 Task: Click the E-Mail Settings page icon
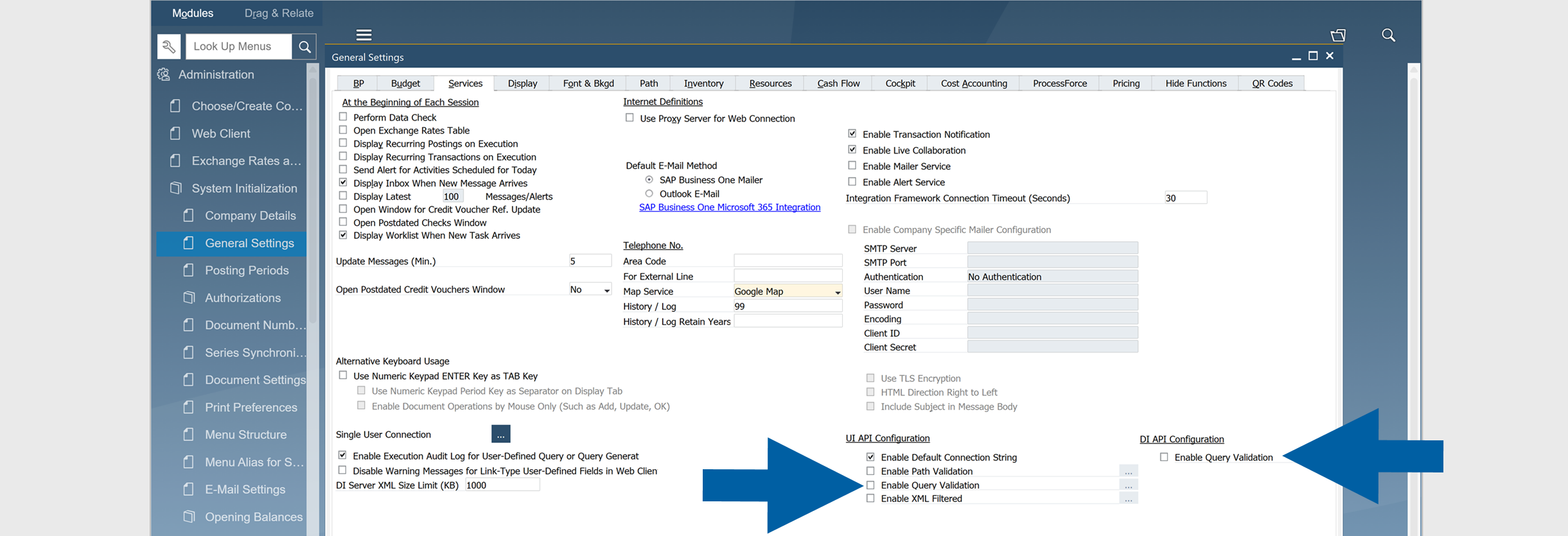(188, 489)
